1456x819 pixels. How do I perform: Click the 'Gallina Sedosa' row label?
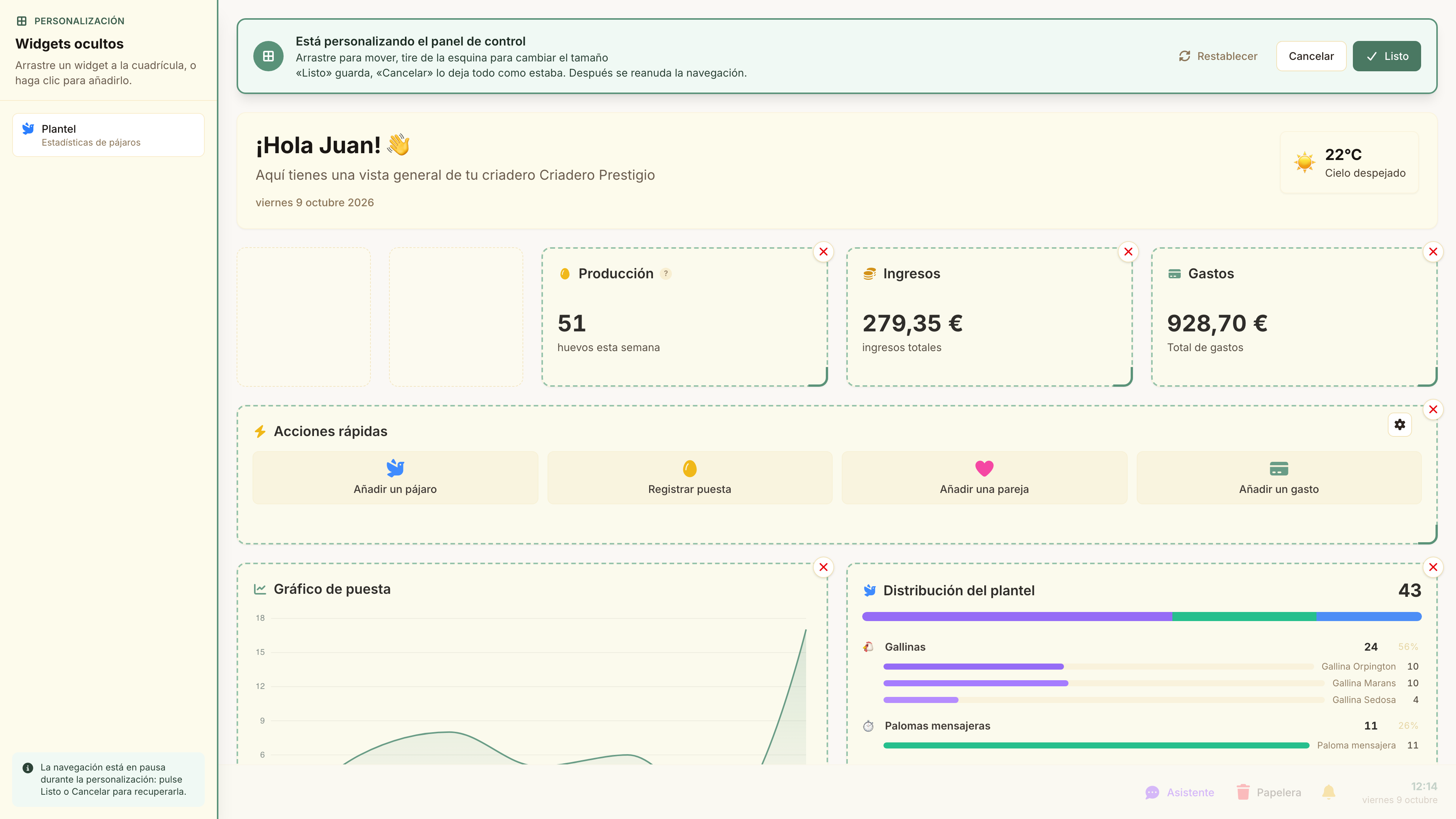1363,700
